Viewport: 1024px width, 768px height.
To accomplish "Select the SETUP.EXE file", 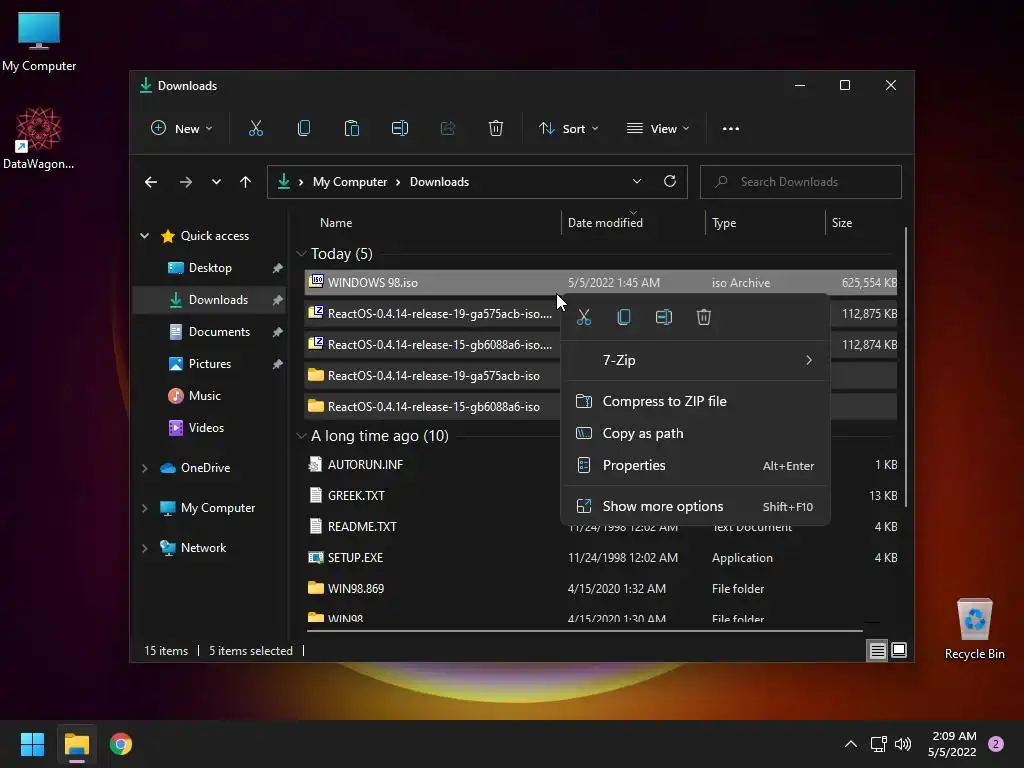I will [x=600, y=558].
